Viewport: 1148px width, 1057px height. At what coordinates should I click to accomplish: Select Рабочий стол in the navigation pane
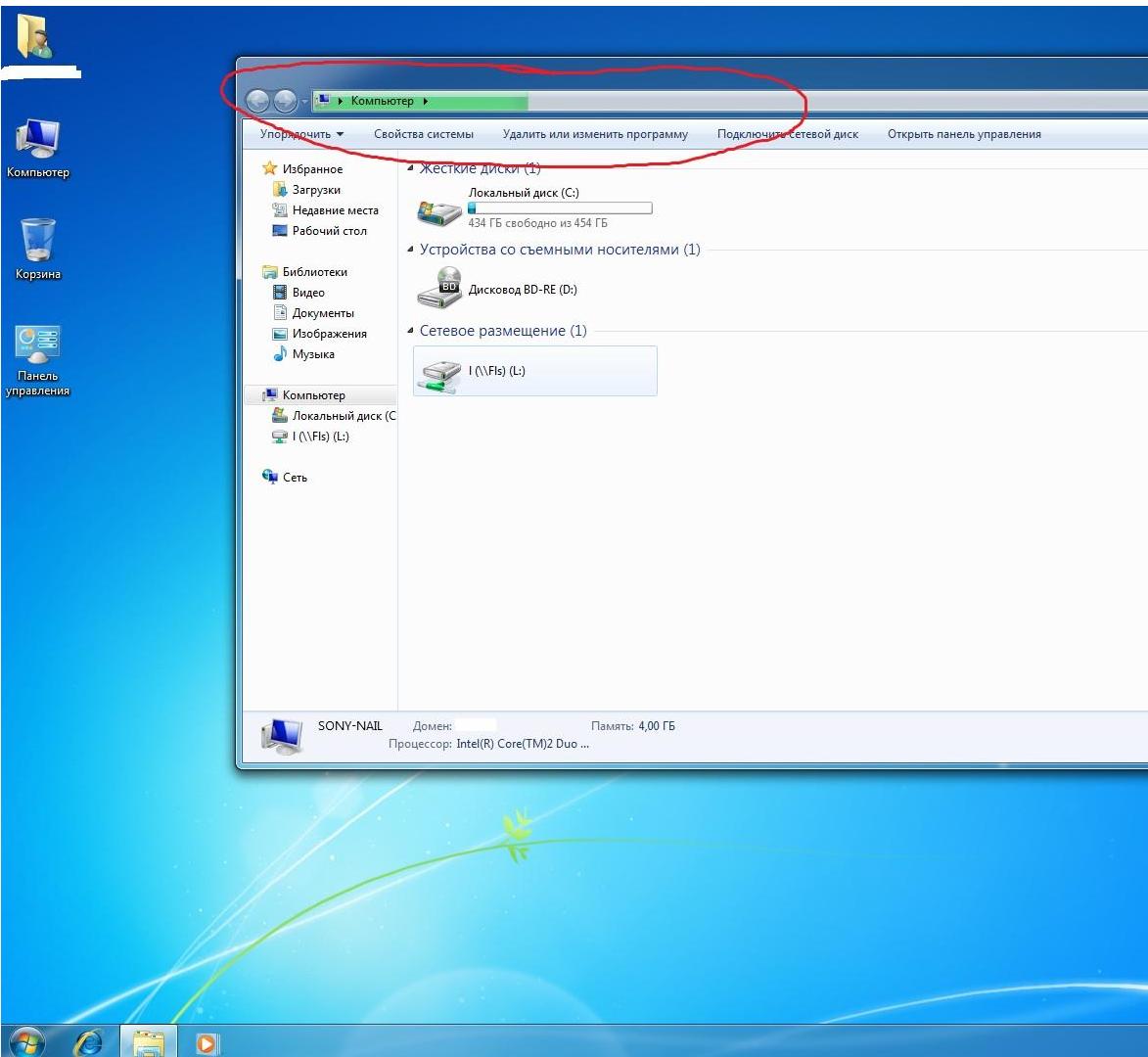330,231
